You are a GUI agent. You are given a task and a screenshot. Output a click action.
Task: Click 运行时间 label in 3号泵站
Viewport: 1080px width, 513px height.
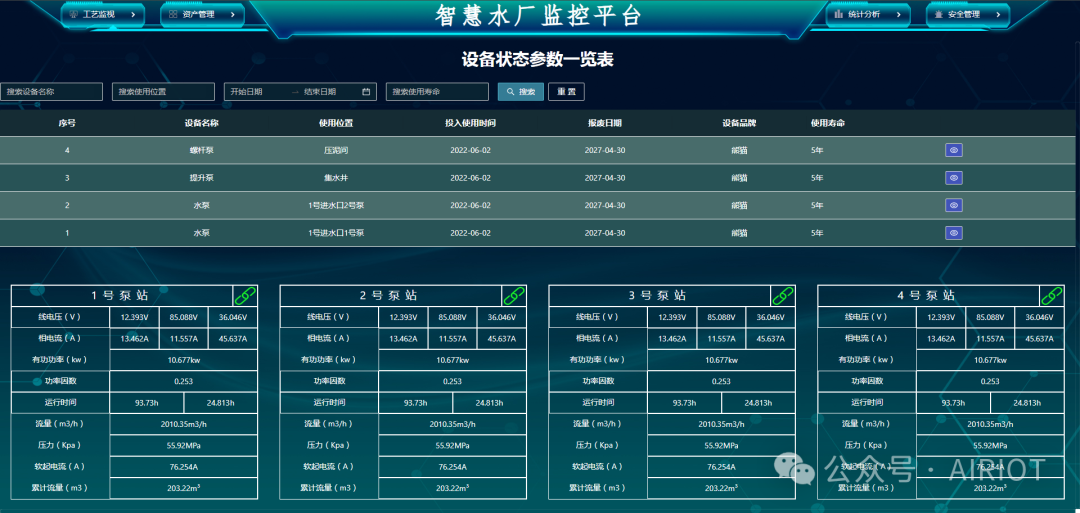pos(598,403)
